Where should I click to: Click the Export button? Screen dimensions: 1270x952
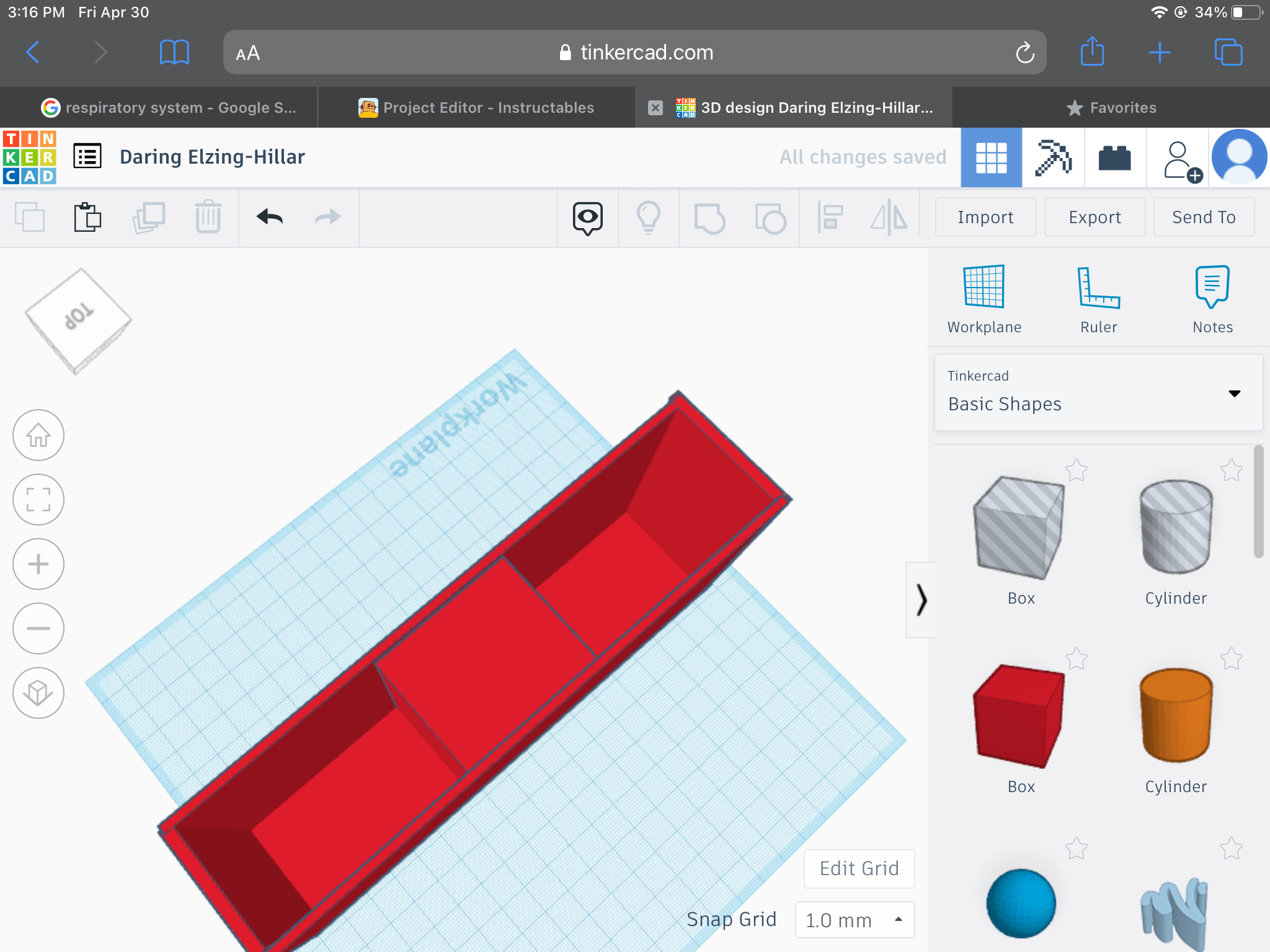(x=1095, y=217)
